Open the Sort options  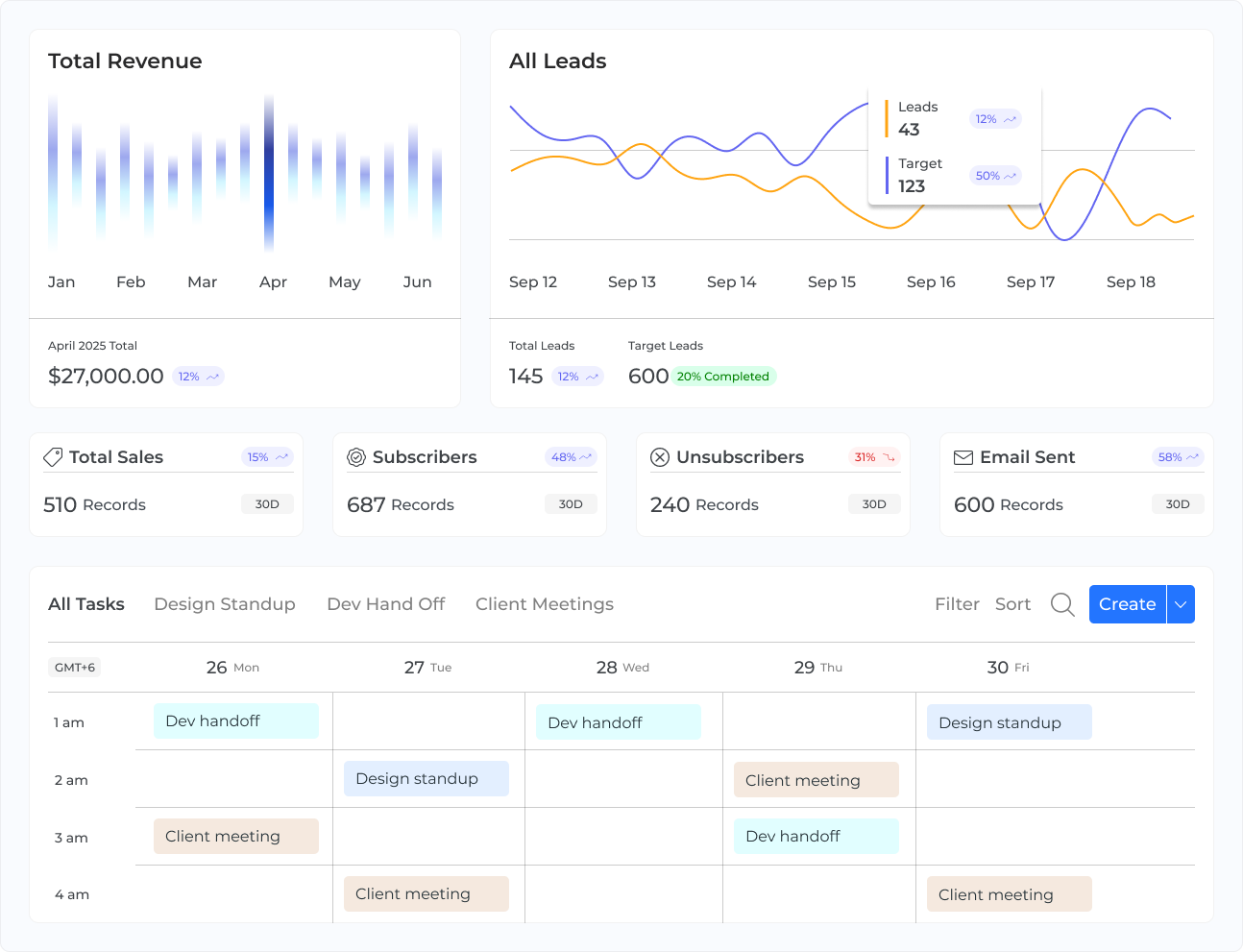(1012, 604)
